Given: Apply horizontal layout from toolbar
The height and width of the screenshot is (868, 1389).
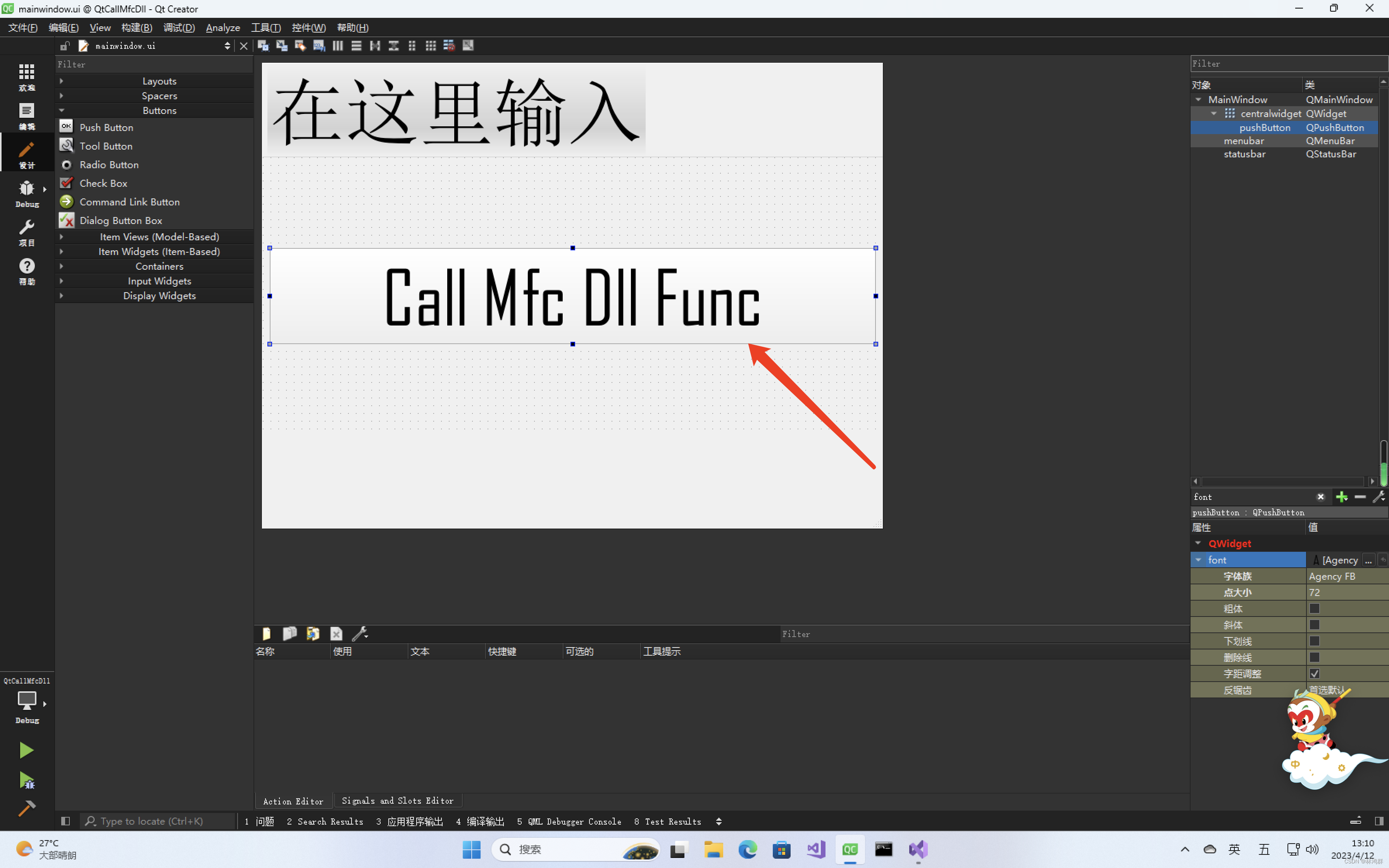Looking at the screenshot, I should (338, 46).
